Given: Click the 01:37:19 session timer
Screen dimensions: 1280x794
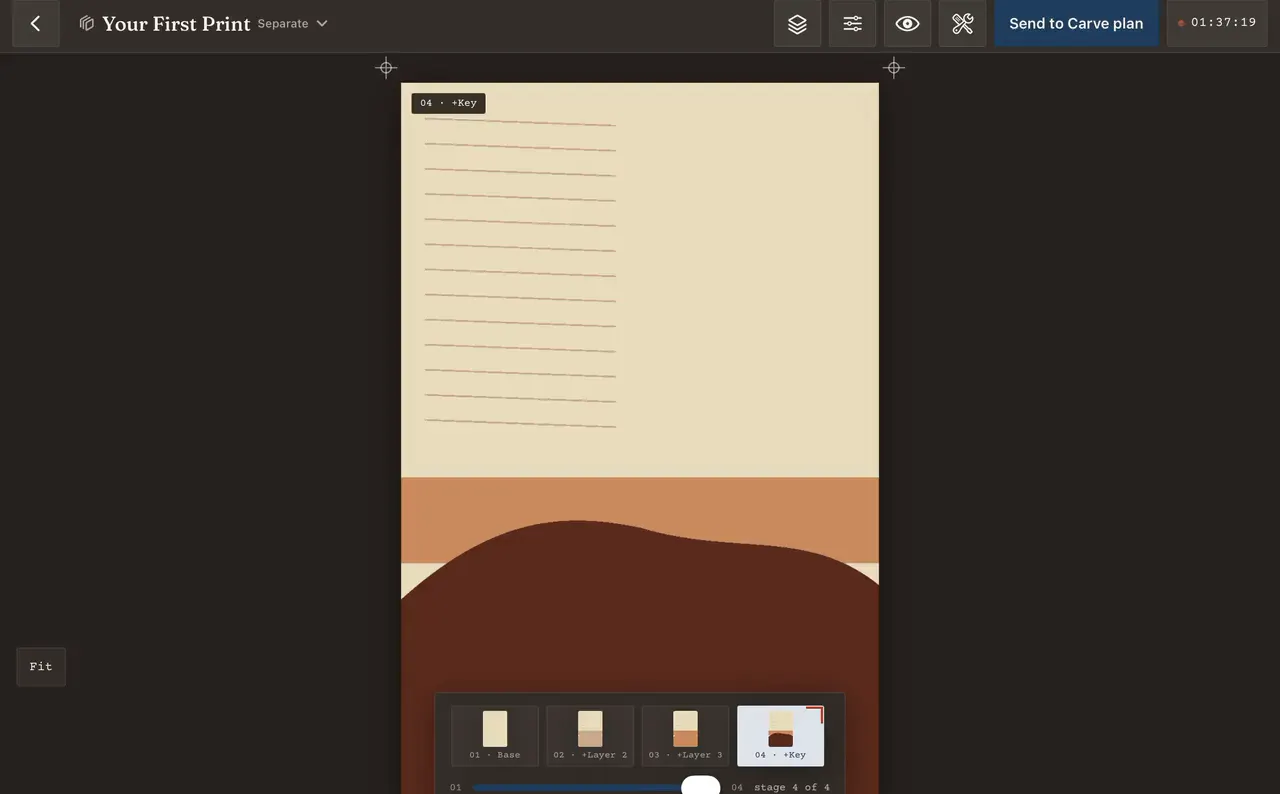Looking at the screenshot, I should coord(1217,23).
